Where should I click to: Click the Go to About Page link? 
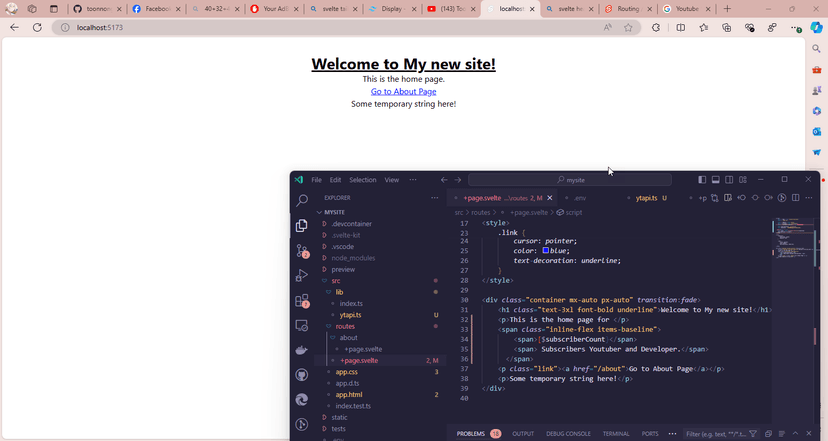(403, 91)
